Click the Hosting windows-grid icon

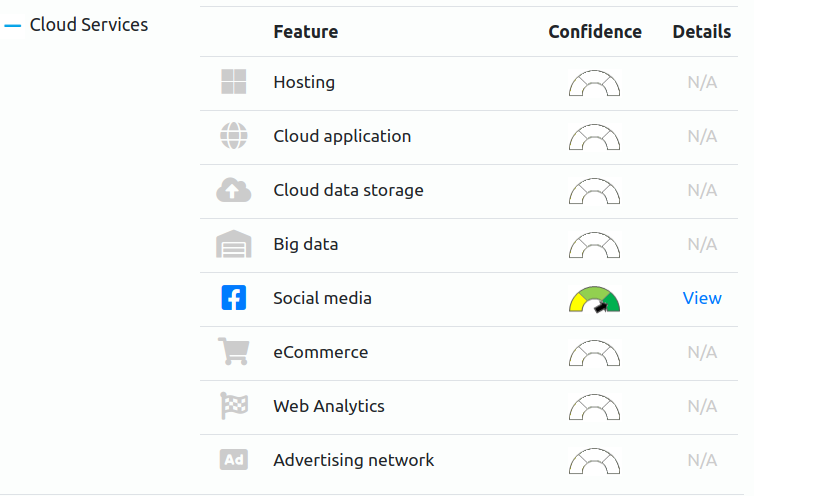[x=234, y=82]
